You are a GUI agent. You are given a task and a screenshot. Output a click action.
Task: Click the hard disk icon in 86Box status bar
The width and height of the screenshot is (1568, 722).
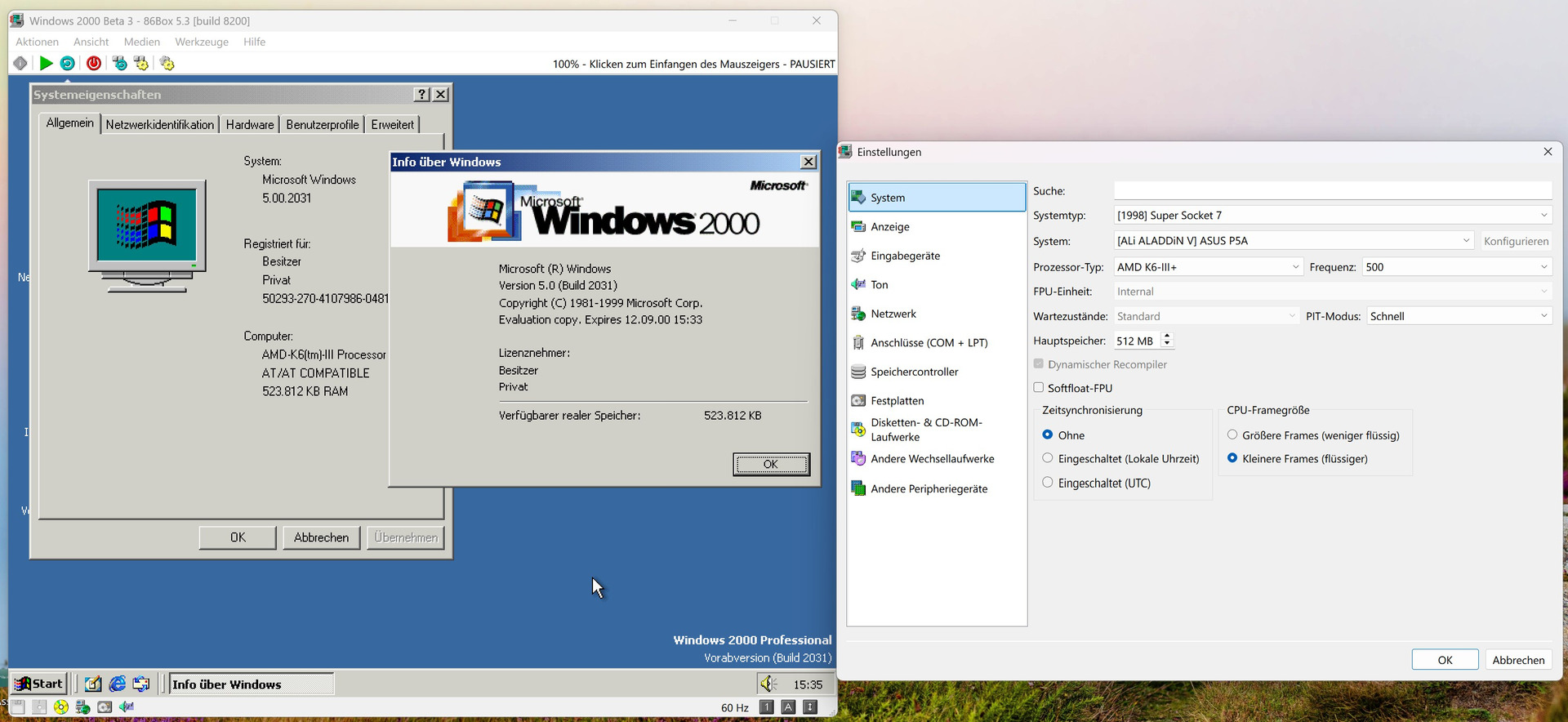pos(105,707)
